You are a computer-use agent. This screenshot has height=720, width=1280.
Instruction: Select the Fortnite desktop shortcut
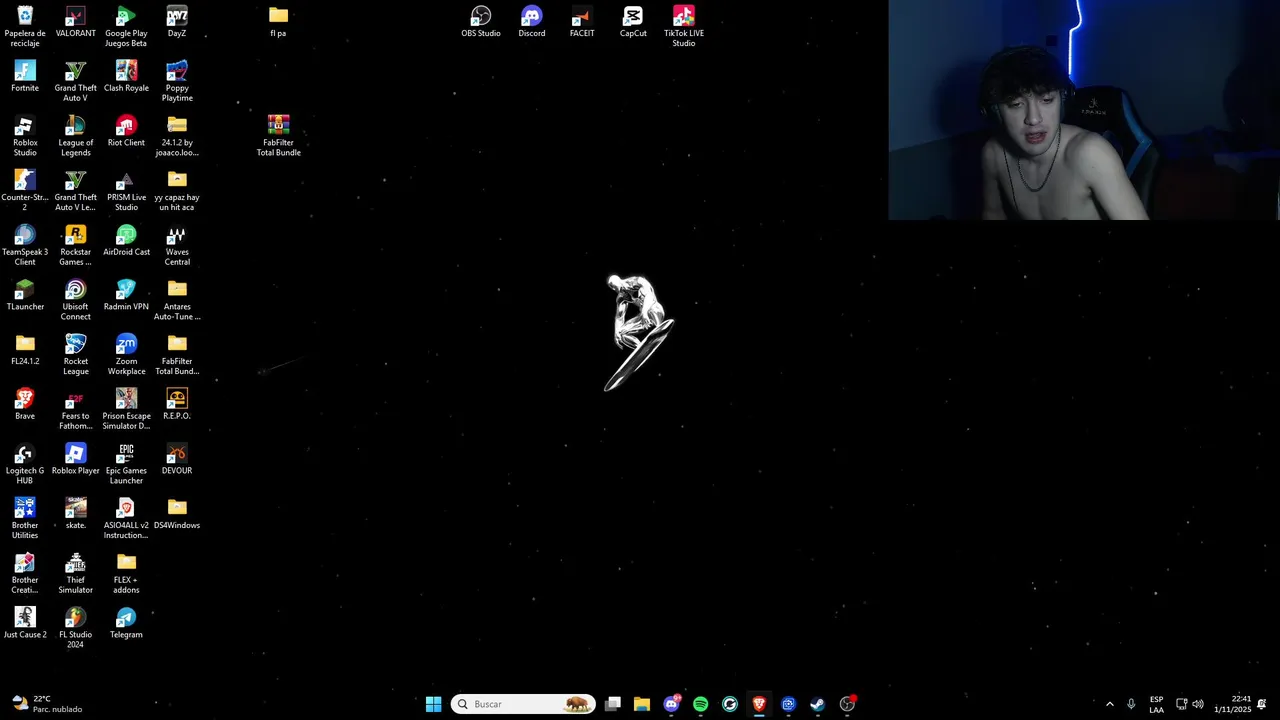pos(25,76)
